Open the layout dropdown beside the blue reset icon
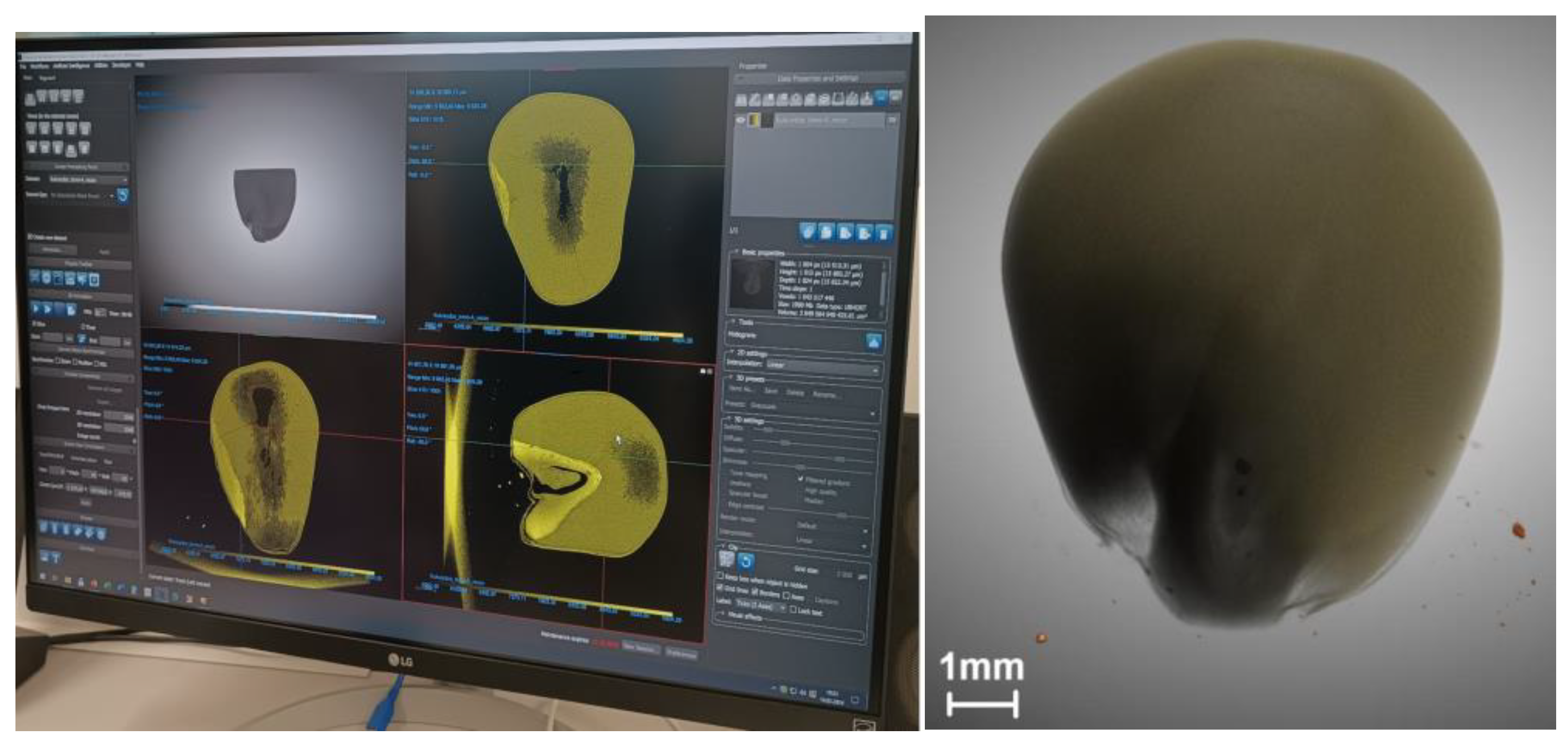Viewport: 1568px width, 743px height. click(x=82, y=196)
